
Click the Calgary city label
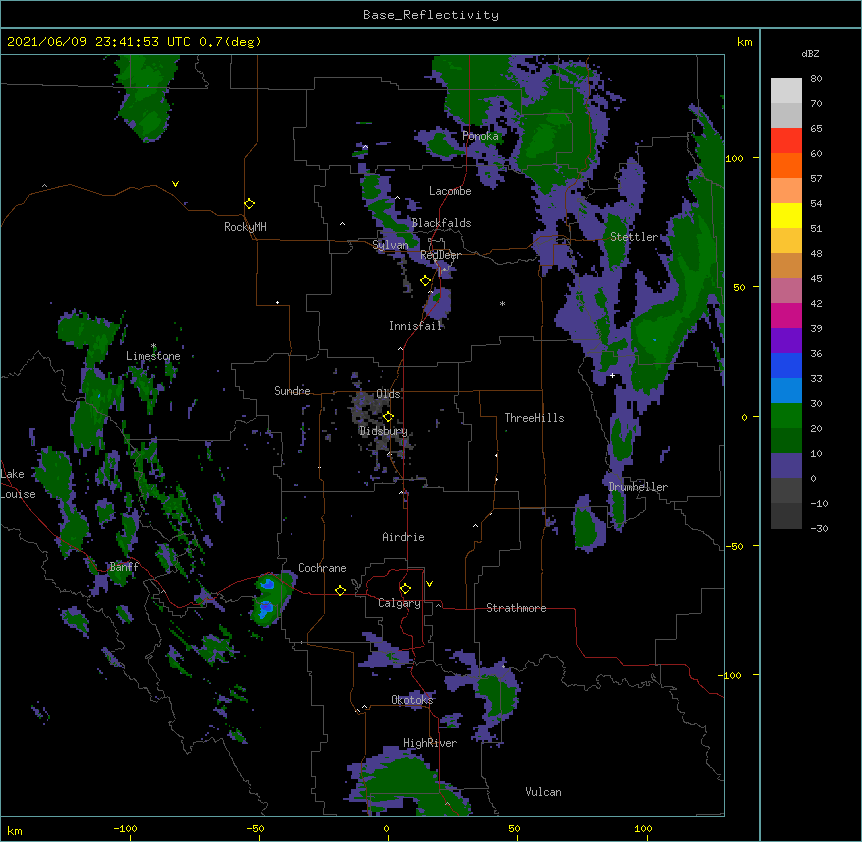[x=400, y=603]
